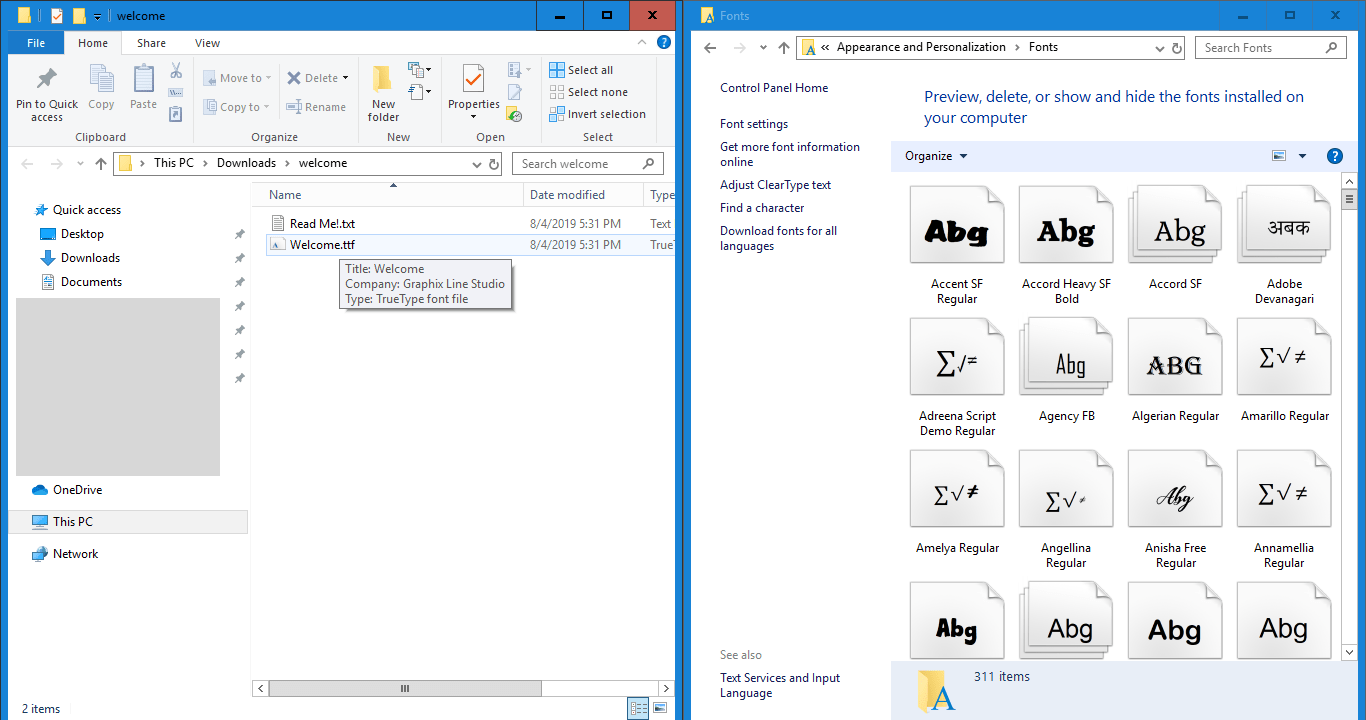The width and height of the screenshot is (1366, 720).
Task: Open the Organize dropdown in Fonts
Action: click(x=936, y=156)
